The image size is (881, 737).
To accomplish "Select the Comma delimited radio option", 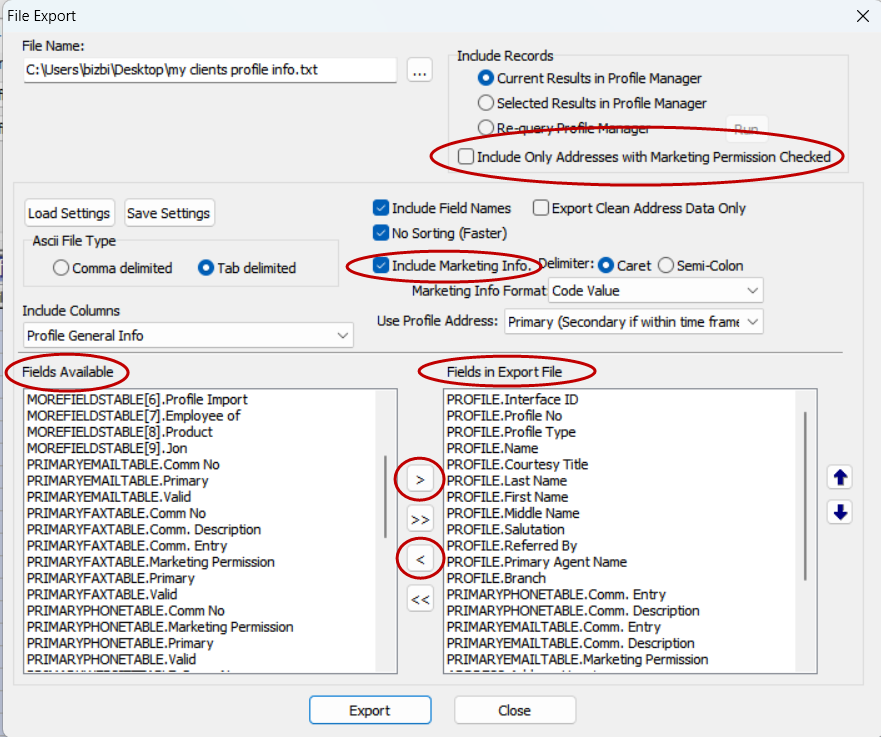I will point(62,268).
